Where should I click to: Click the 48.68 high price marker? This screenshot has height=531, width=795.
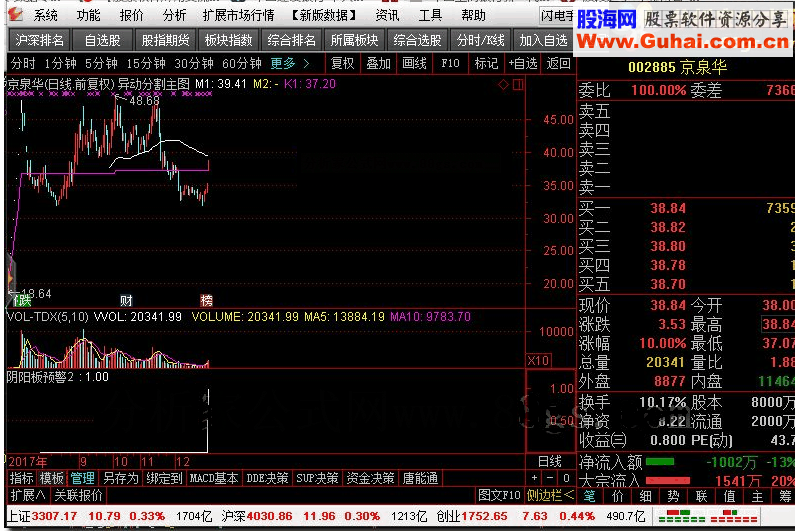pyautogui.click(x=144, y=101)
